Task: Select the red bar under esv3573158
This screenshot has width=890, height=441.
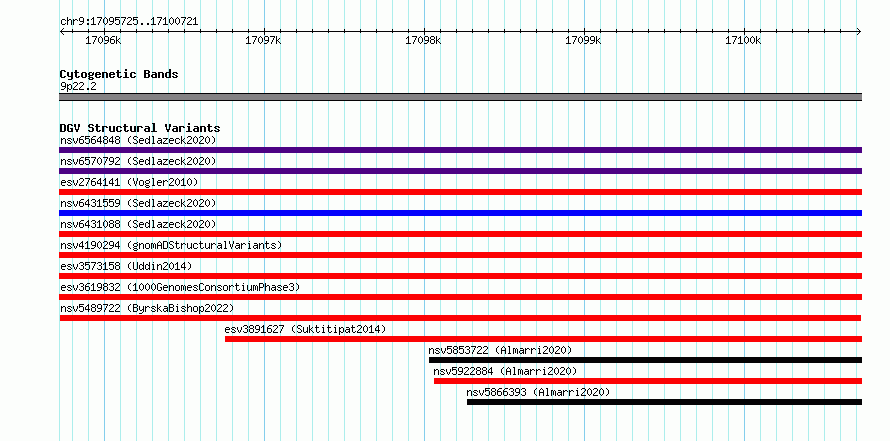Action: [x=460, y=276]
